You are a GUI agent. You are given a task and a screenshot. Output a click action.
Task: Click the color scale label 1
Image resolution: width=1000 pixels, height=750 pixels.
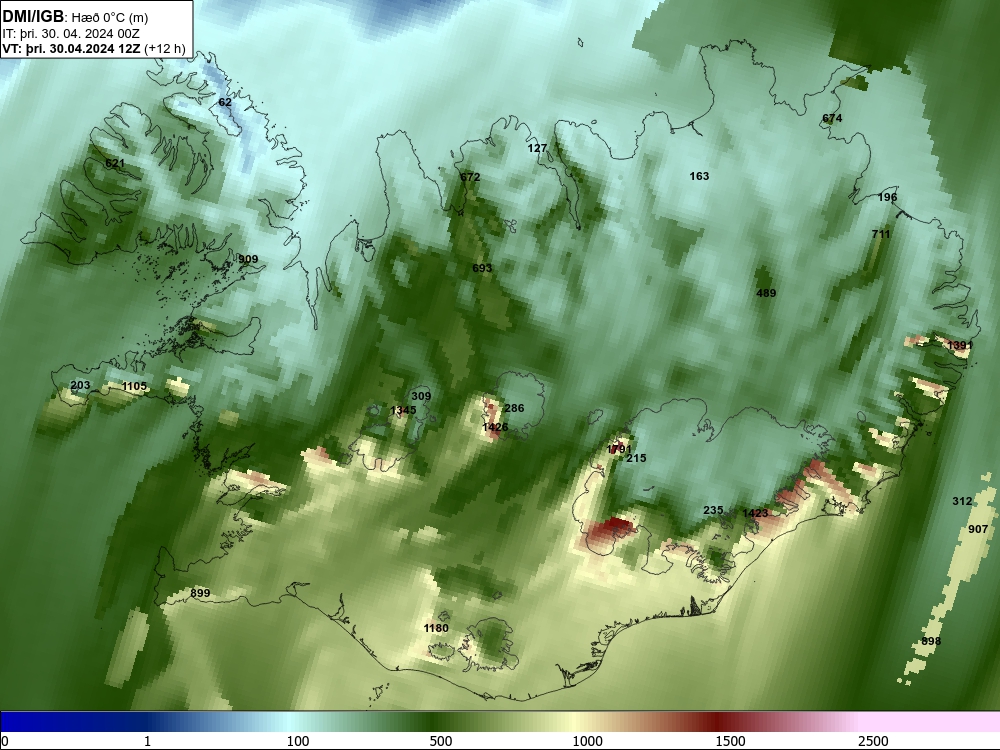pos(147,741)
